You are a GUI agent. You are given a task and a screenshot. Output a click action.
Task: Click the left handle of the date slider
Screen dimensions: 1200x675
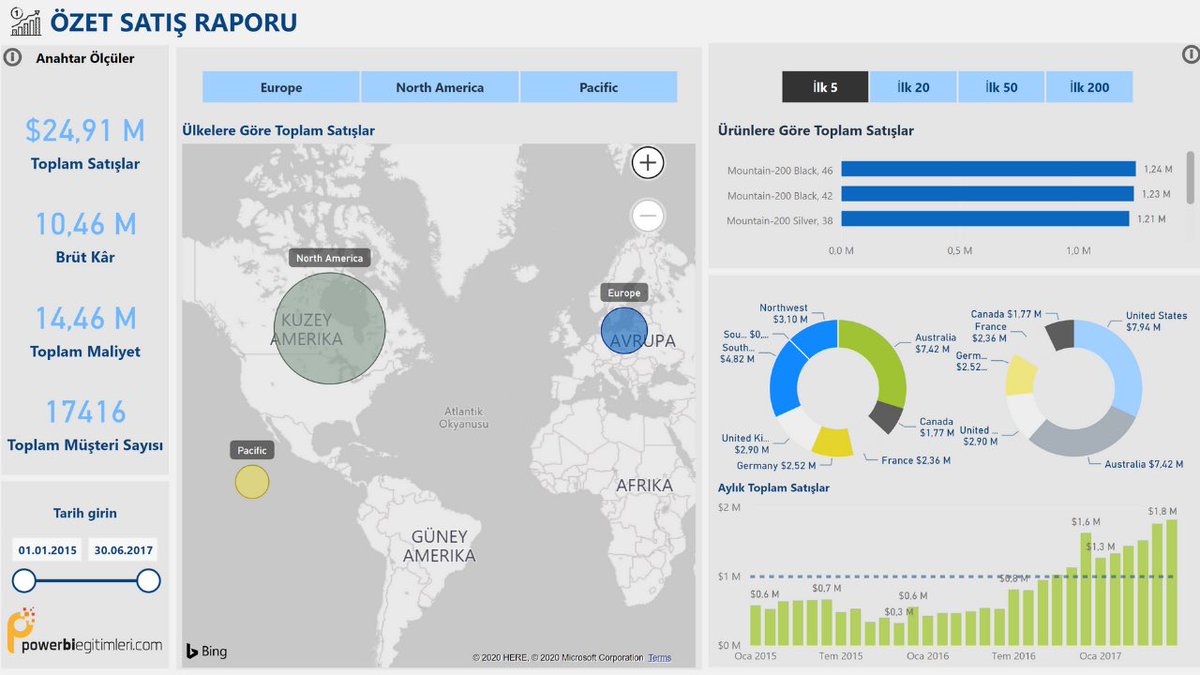(x=24, y=581)
